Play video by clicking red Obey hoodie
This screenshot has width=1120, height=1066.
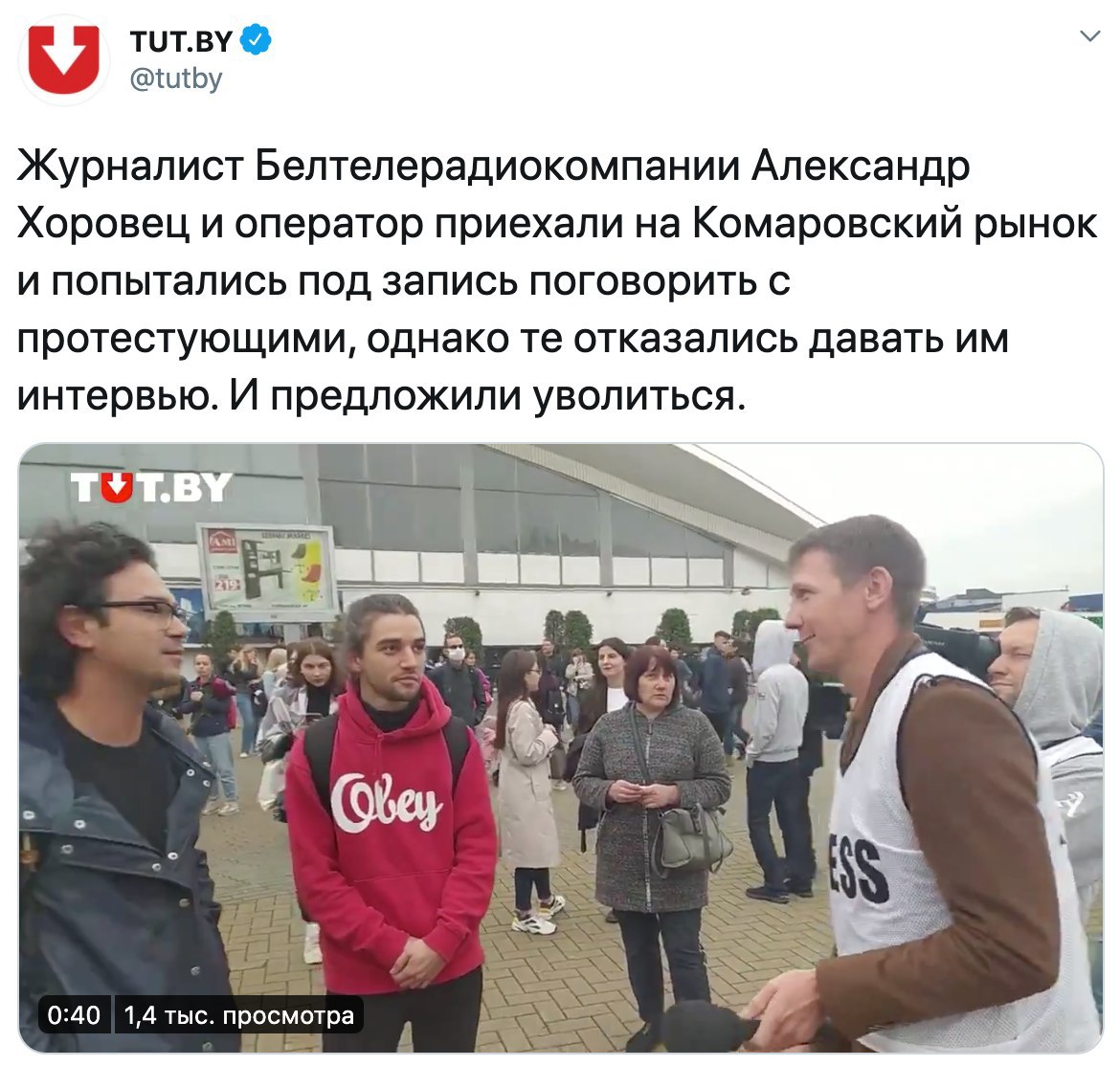(x=391, y=829)
